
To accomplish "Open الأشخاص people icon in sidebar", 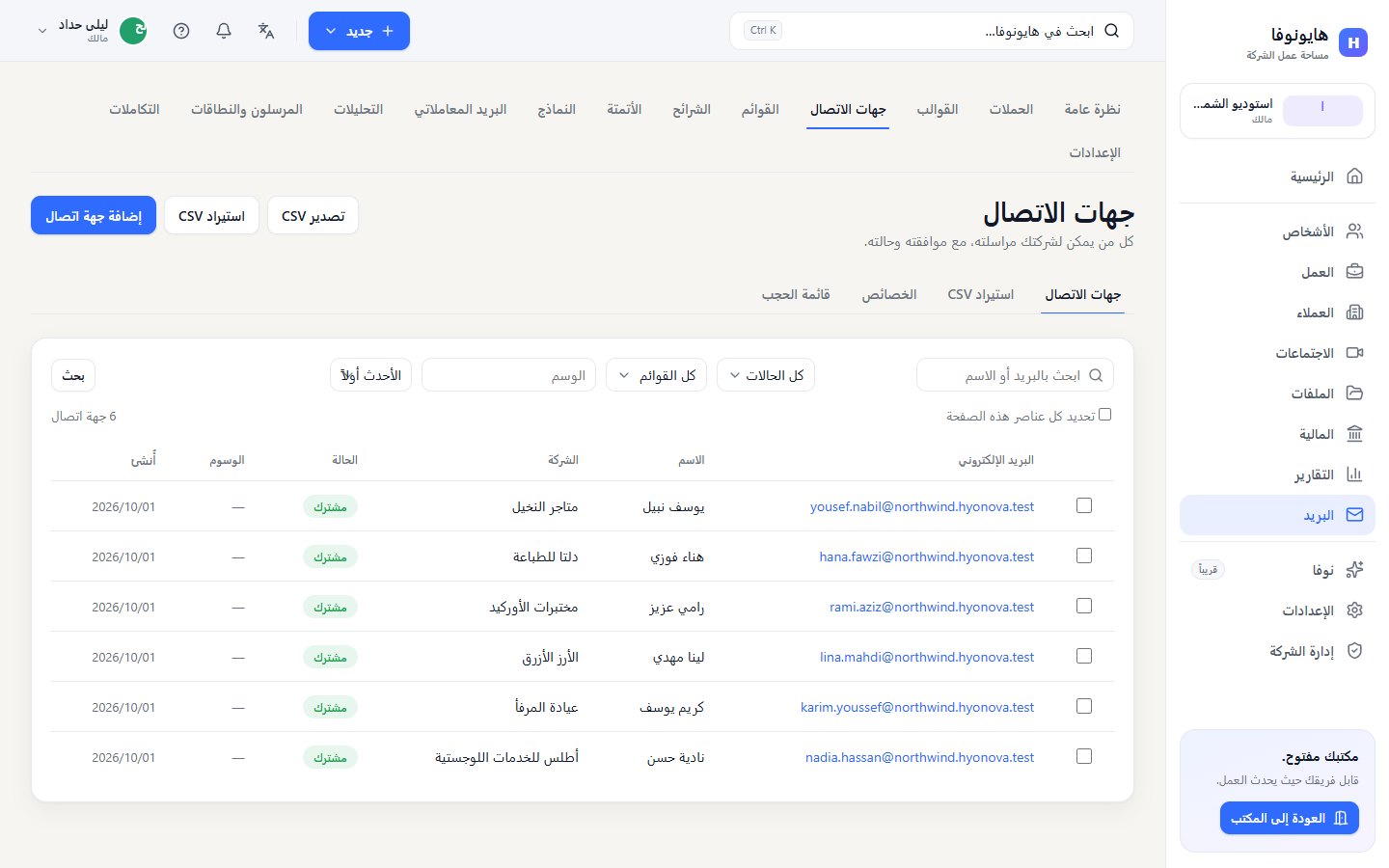I will [x=1354, y=231].
